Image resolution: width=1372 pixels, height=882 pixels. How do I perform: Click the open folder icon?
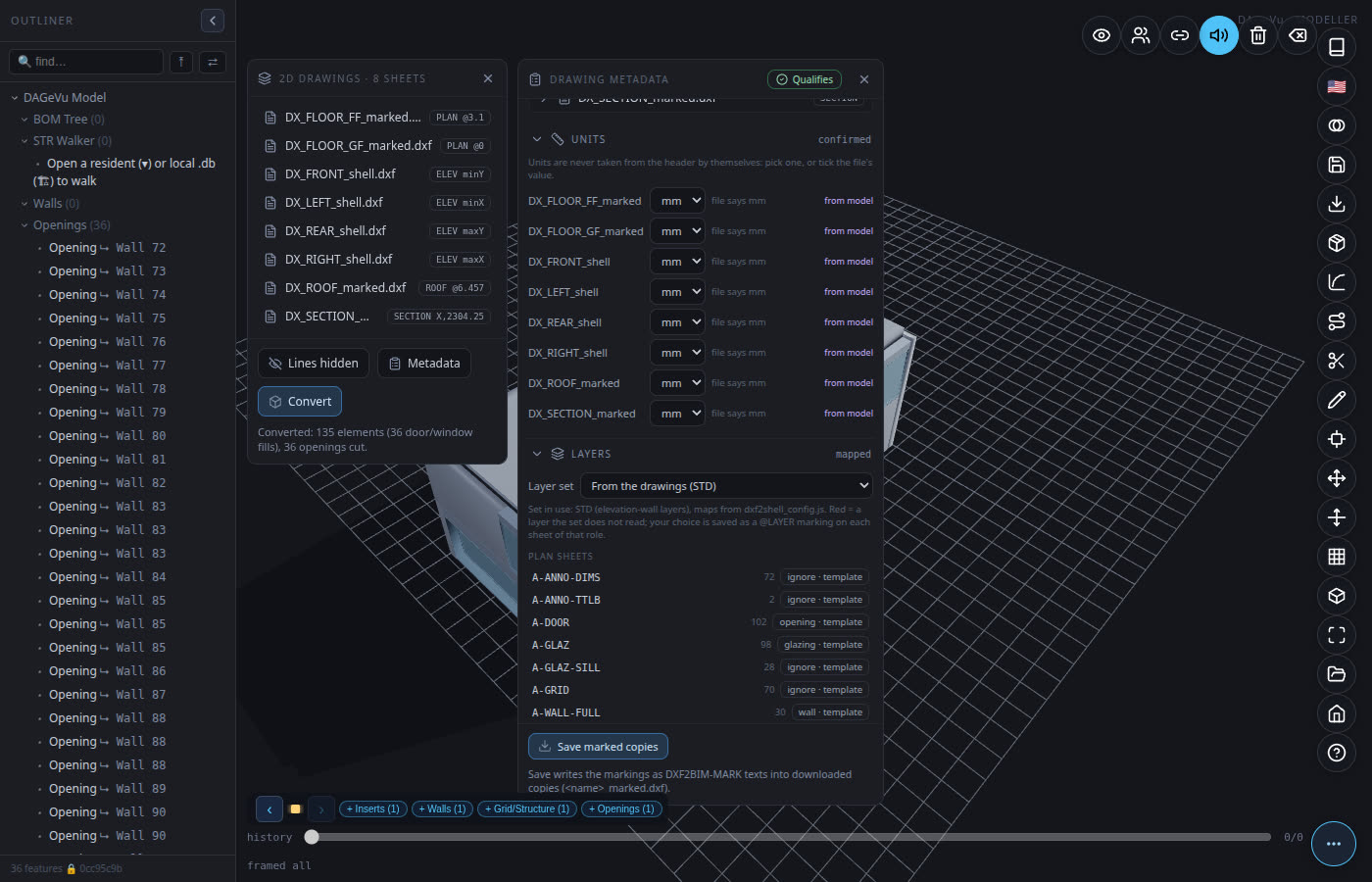tap(1337, 674)
